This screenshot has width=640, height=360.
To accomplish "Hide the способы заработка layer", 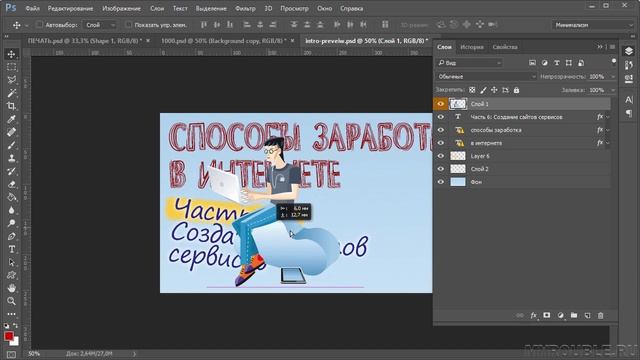I will click(440, 130).
